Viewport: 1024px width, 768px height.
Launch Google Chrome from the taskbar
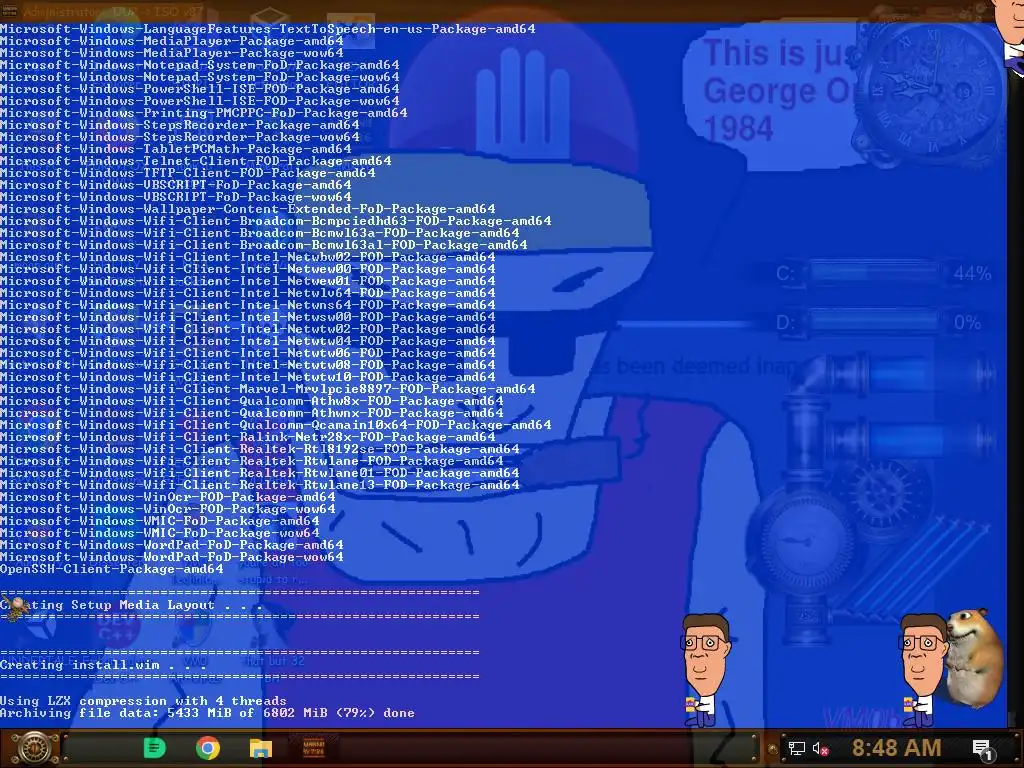click(208, 748)
